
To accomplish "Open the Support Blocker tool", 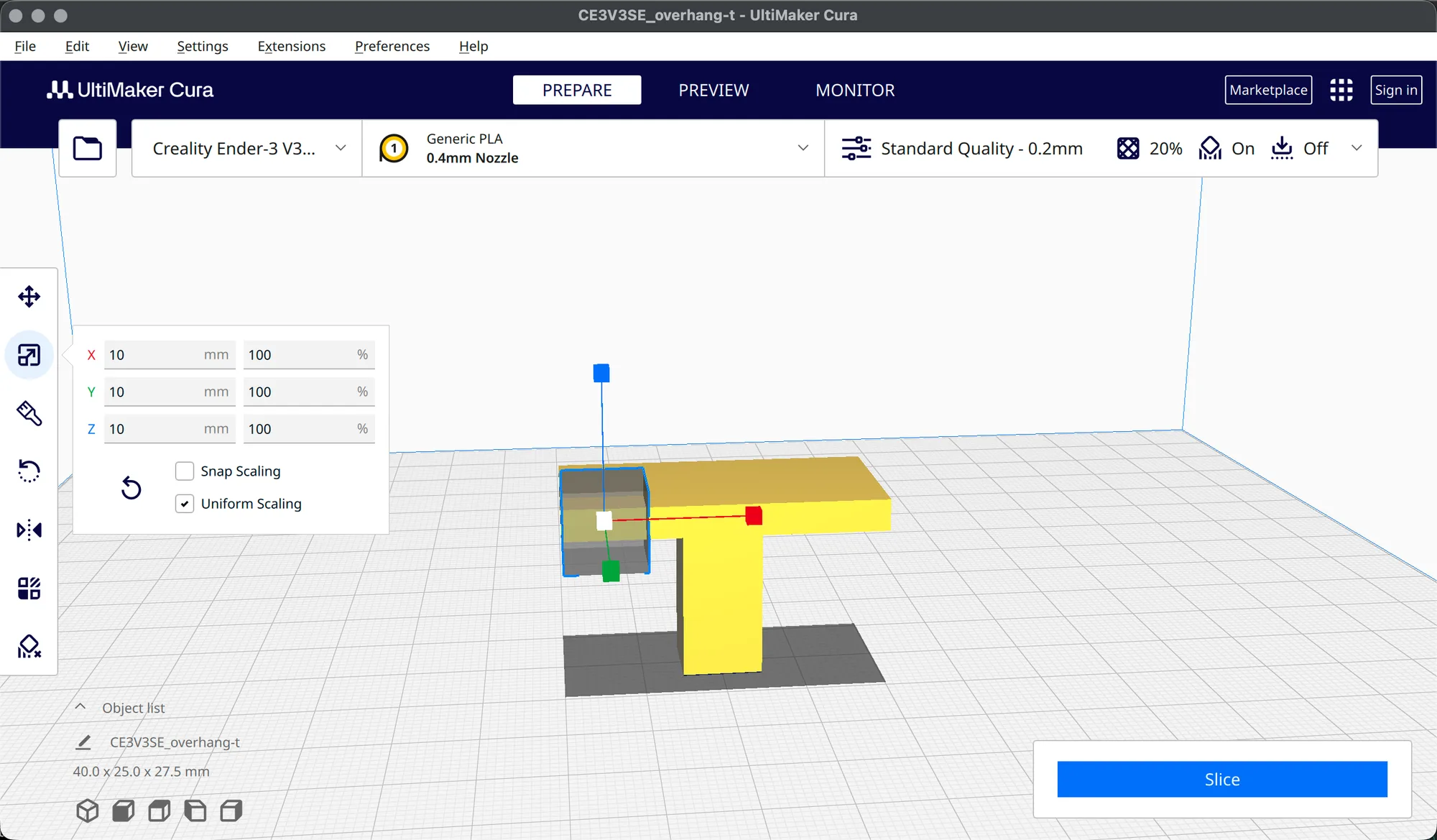I will pyautogui.click(x=29, y=647).
